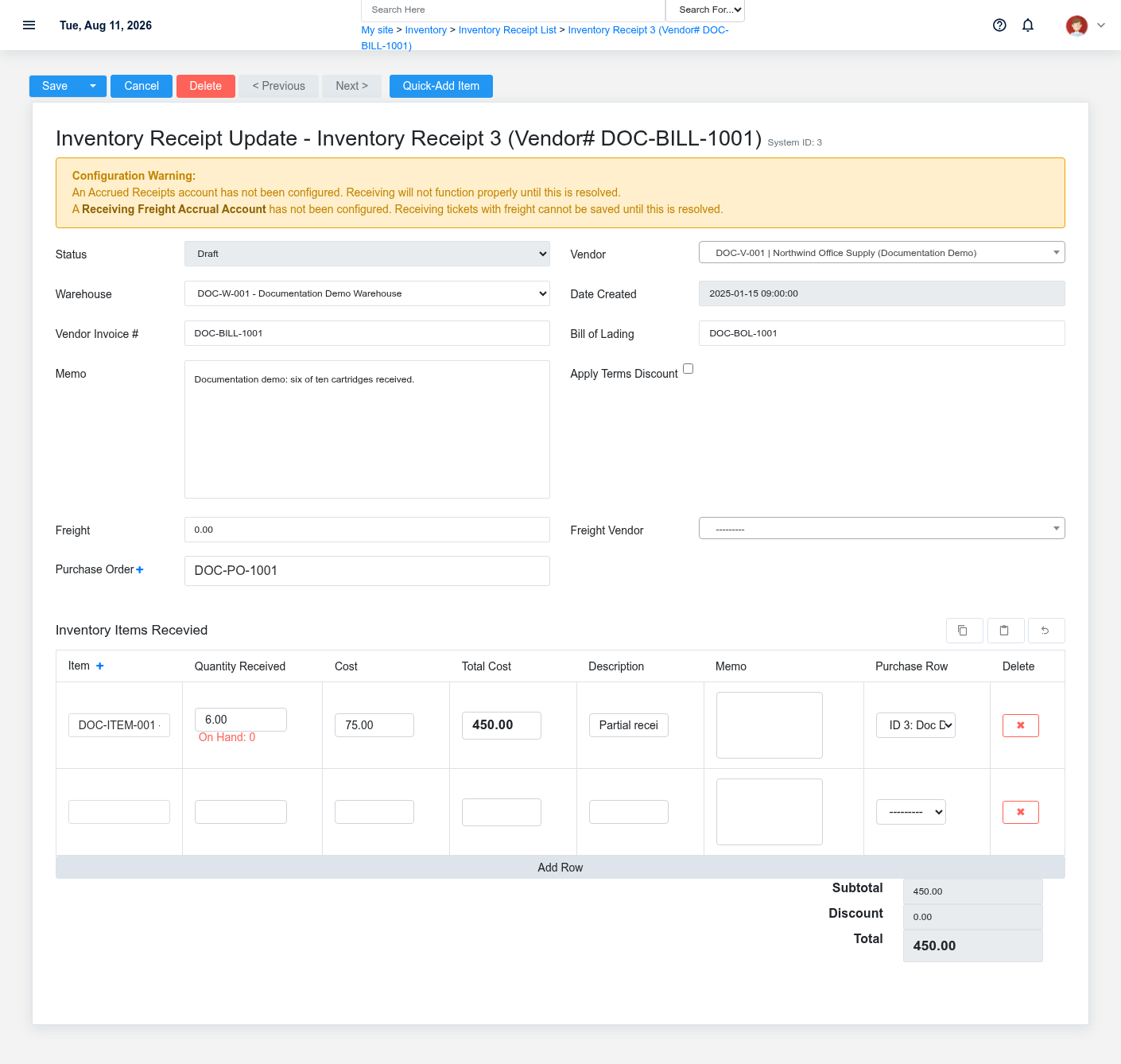Open Purchase Row dropdown showing ID 3: Doc
Screen dimensions: 1121x1064
click(x=916, y=725)
